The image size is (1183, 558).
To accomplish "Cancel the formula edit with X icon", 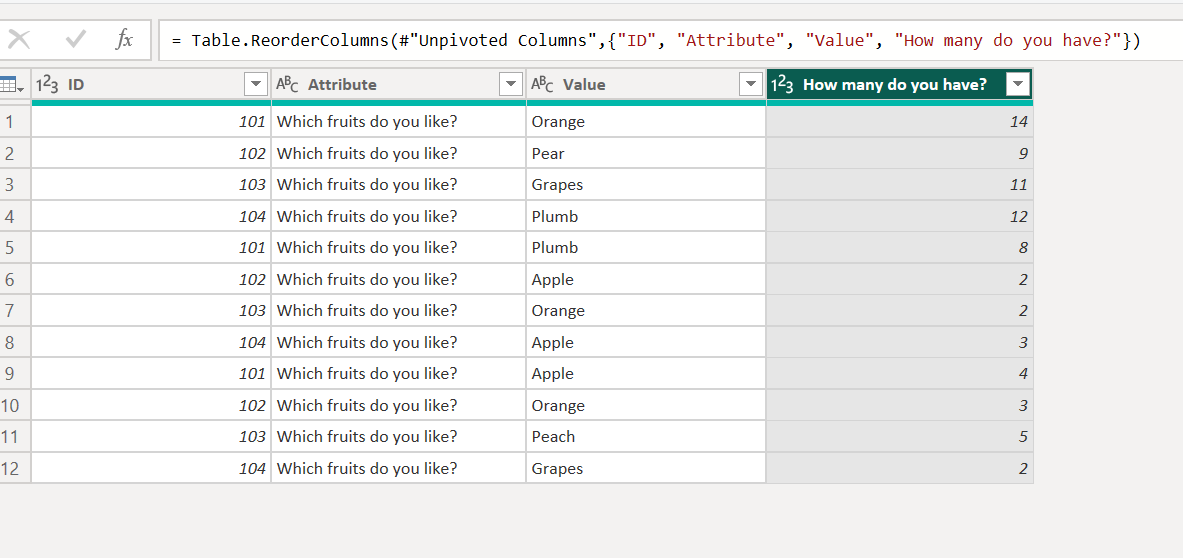I will [18, 40].
